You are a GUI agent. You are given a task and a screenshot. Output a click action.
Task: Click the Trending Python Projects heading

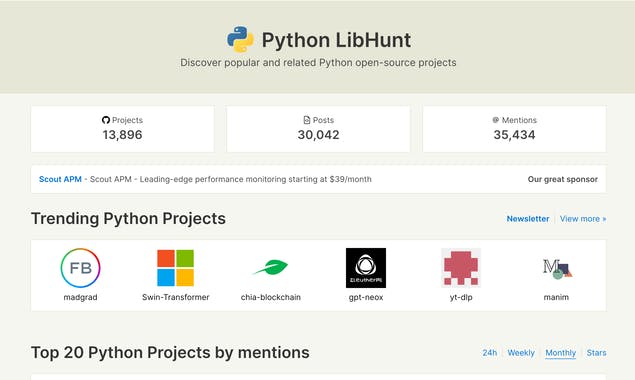(128, 219)
